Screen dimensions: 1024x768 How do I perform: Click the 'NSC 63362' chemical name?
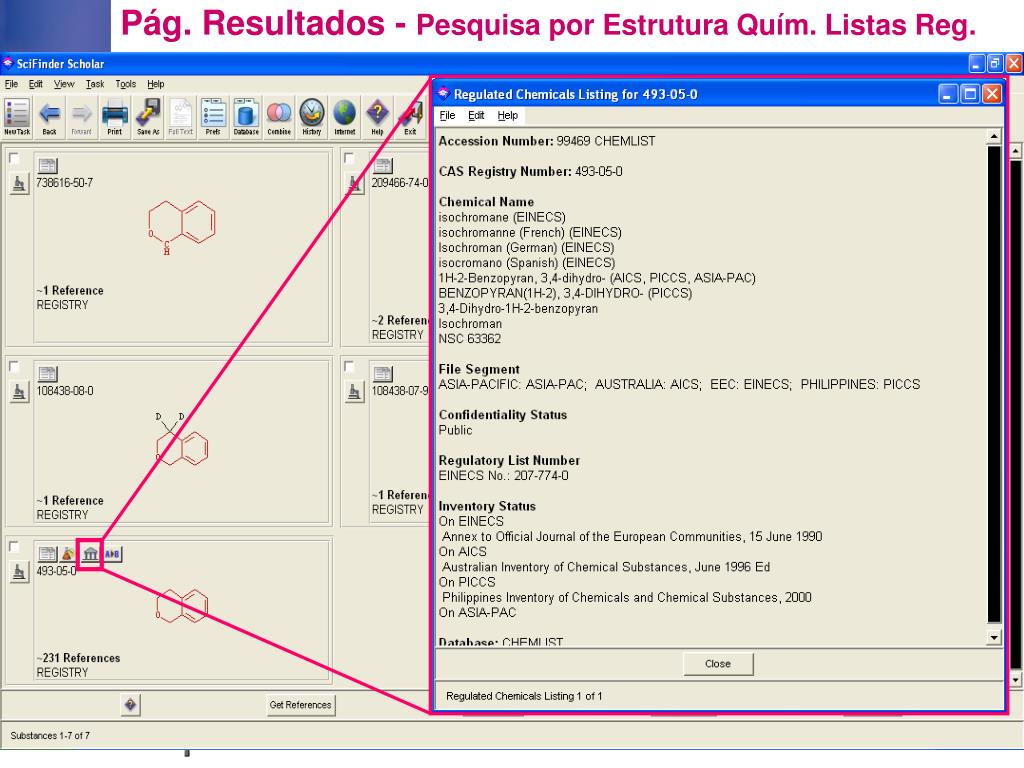470,338
